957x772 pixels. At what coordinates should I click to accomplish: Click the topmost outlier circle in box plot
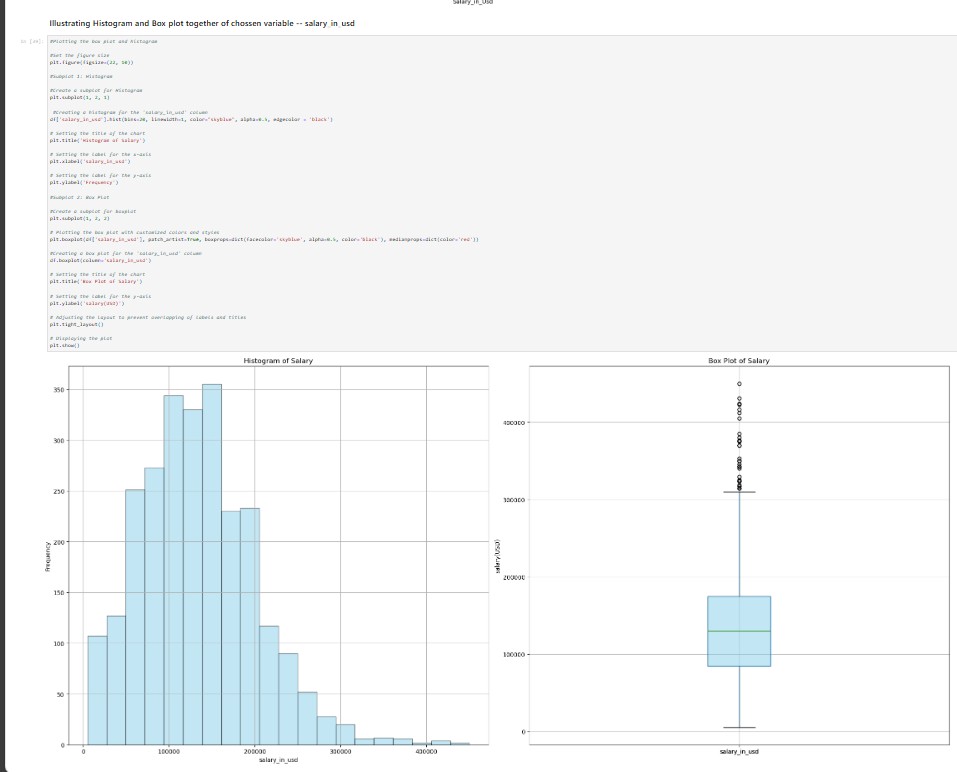[x=739, y=384]
